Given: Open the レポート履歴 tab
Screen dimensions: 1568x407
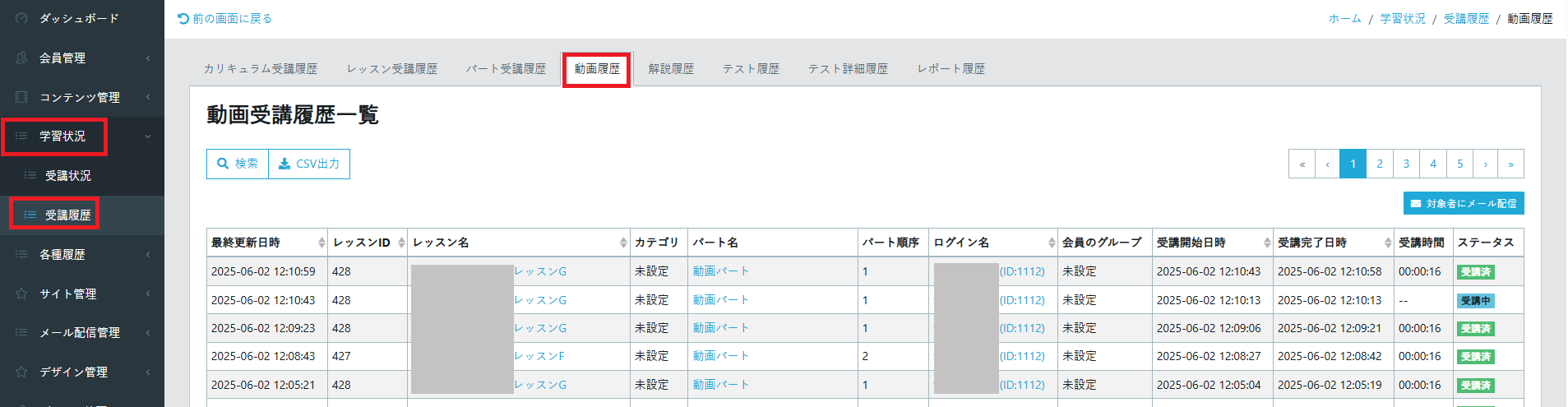Looking at the screenshot, I should pos(951,69).
